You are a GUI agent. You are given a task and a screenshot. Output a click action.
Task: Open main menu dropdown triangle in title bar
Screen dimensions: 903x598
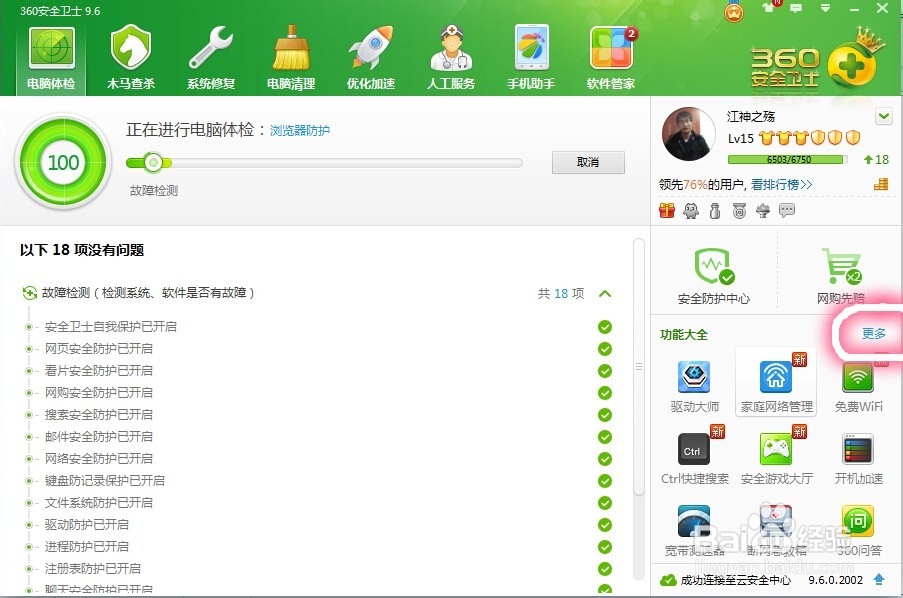[825, 9]
